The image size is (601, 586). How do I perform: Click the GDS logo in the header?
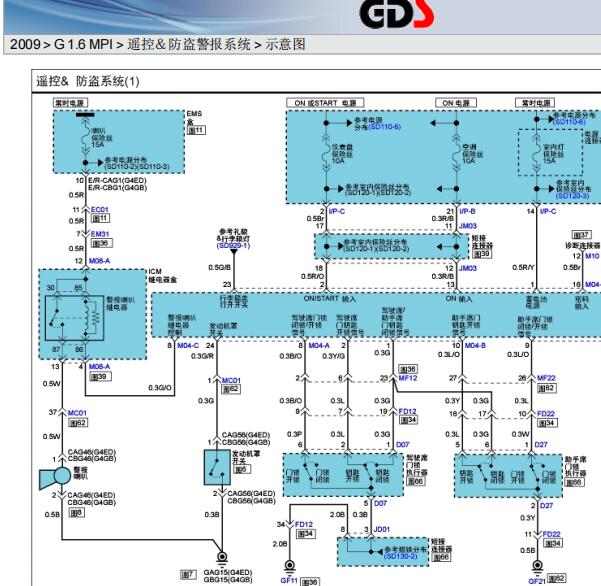(396, 15)
